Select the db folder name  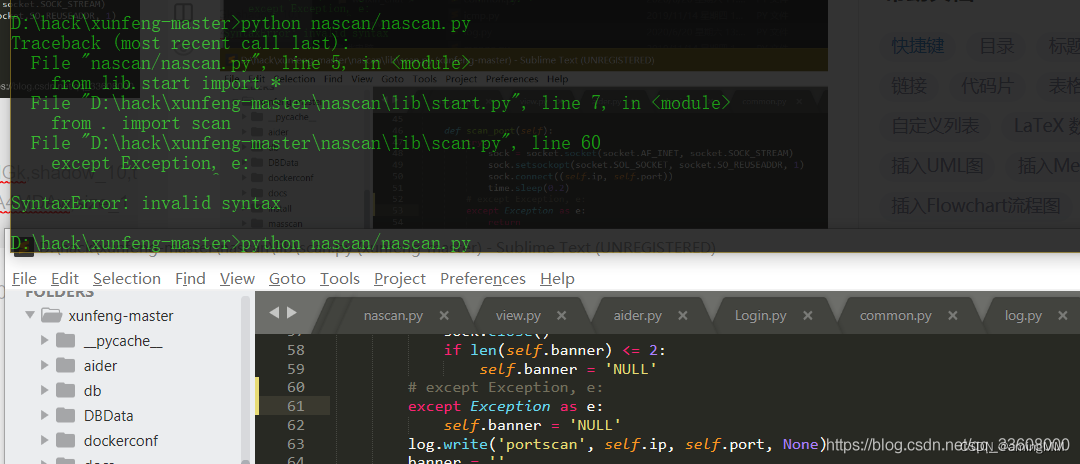[x=92, y=391]
